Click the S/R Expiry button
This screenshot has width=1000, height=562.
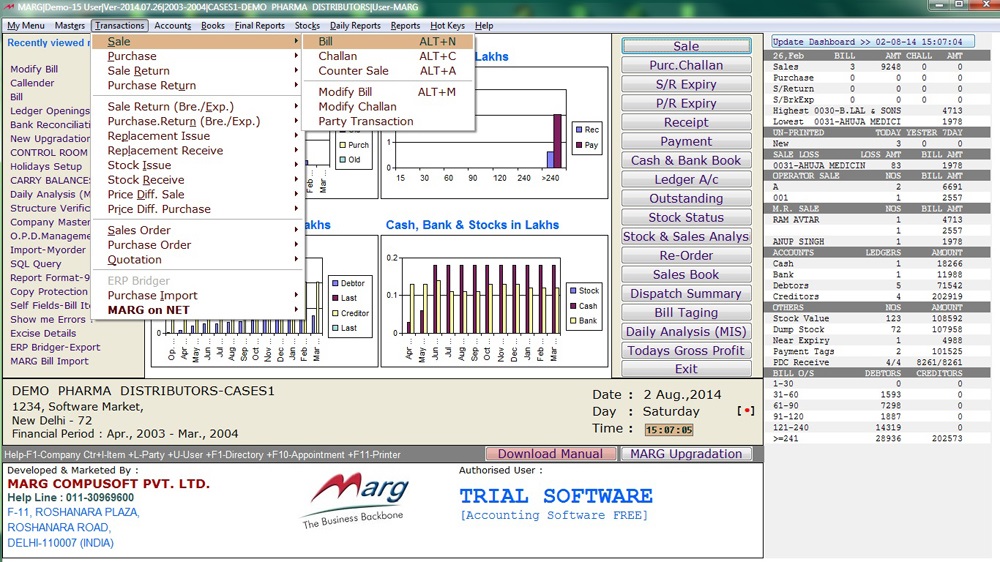pos(686,84)
